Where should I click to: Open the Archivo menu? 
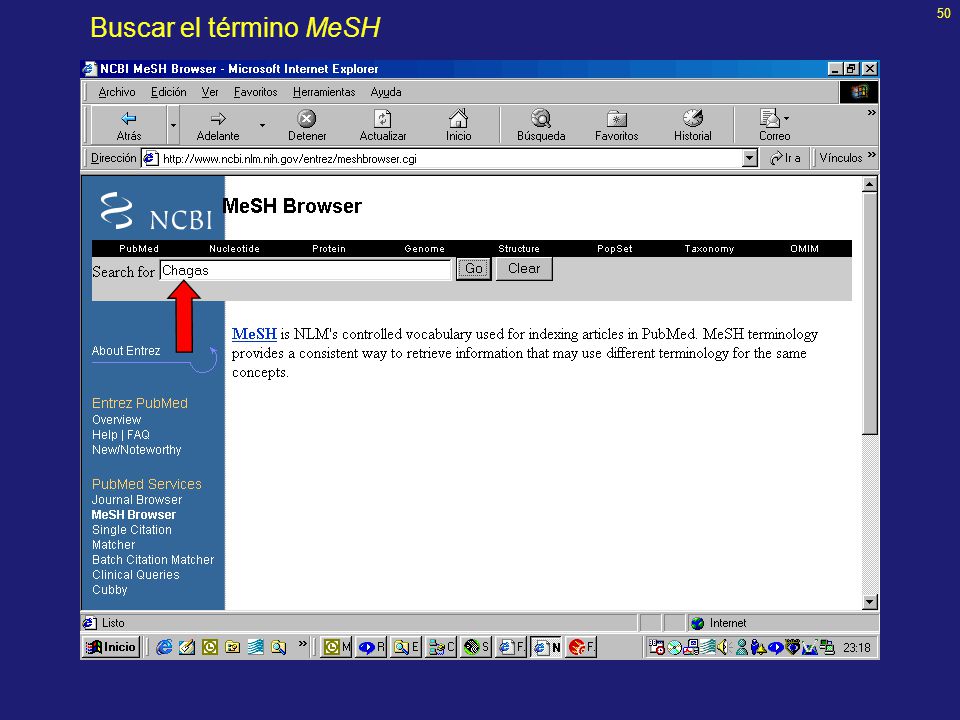point(116,92)
